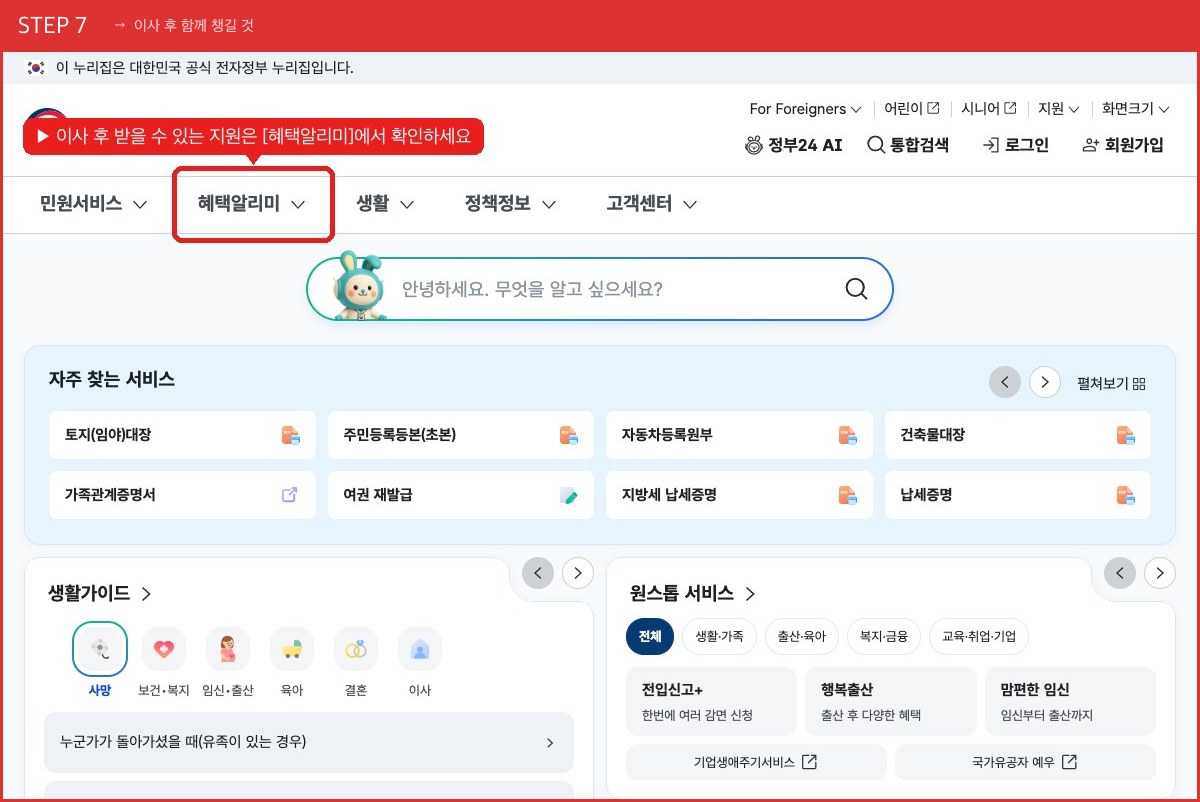Click the Korean flag emblem in banner

[36, 68]
